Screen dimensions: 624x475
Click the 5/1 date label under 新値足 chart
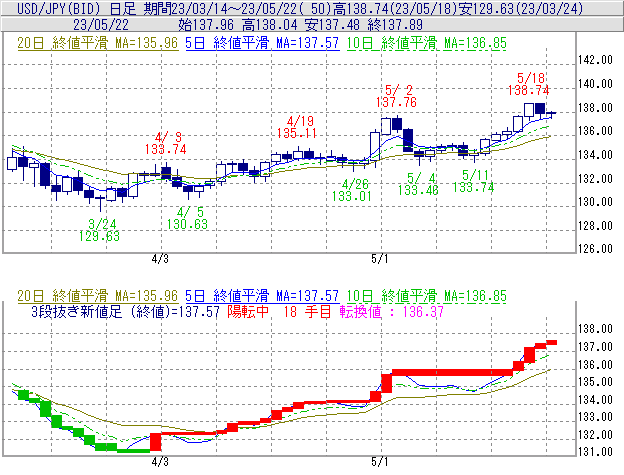click(380, 462)
